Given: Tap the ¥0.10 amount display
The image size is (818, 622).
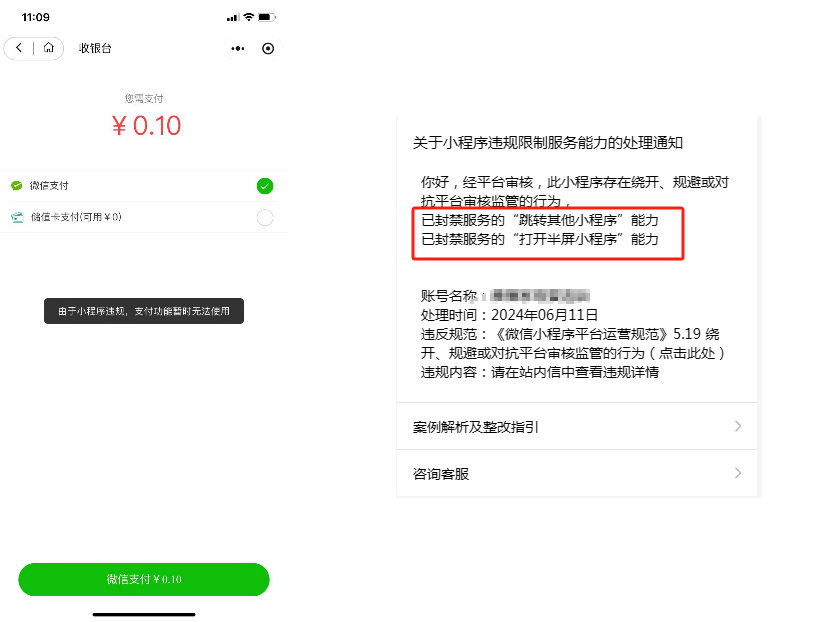Looking at the screenshot, I should (x=147, y=126).
